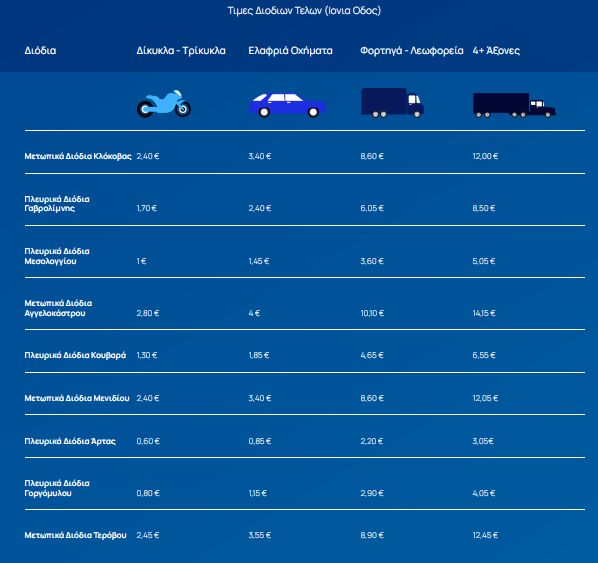Click the Πλευρικά Διόδια Μεσολογγίου label
Viewport: 598px width, 563px height.
coord(57,256)
